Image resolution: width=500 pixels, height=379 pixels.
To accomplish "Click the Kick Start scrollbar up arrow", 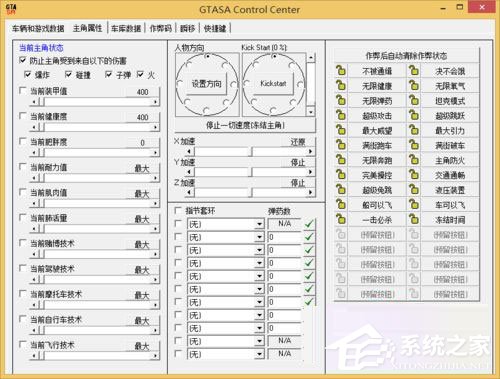I will (311, 57).
